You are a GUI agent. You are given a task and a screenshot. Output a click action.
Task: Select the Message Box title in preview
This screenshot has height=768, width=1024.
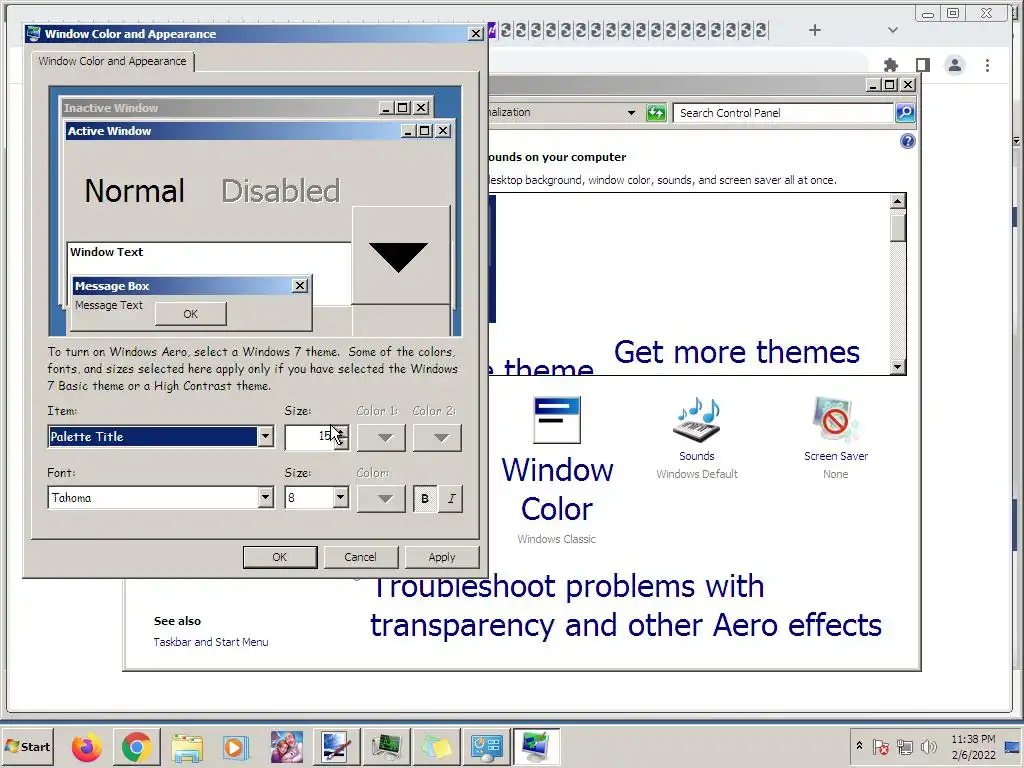182,286
